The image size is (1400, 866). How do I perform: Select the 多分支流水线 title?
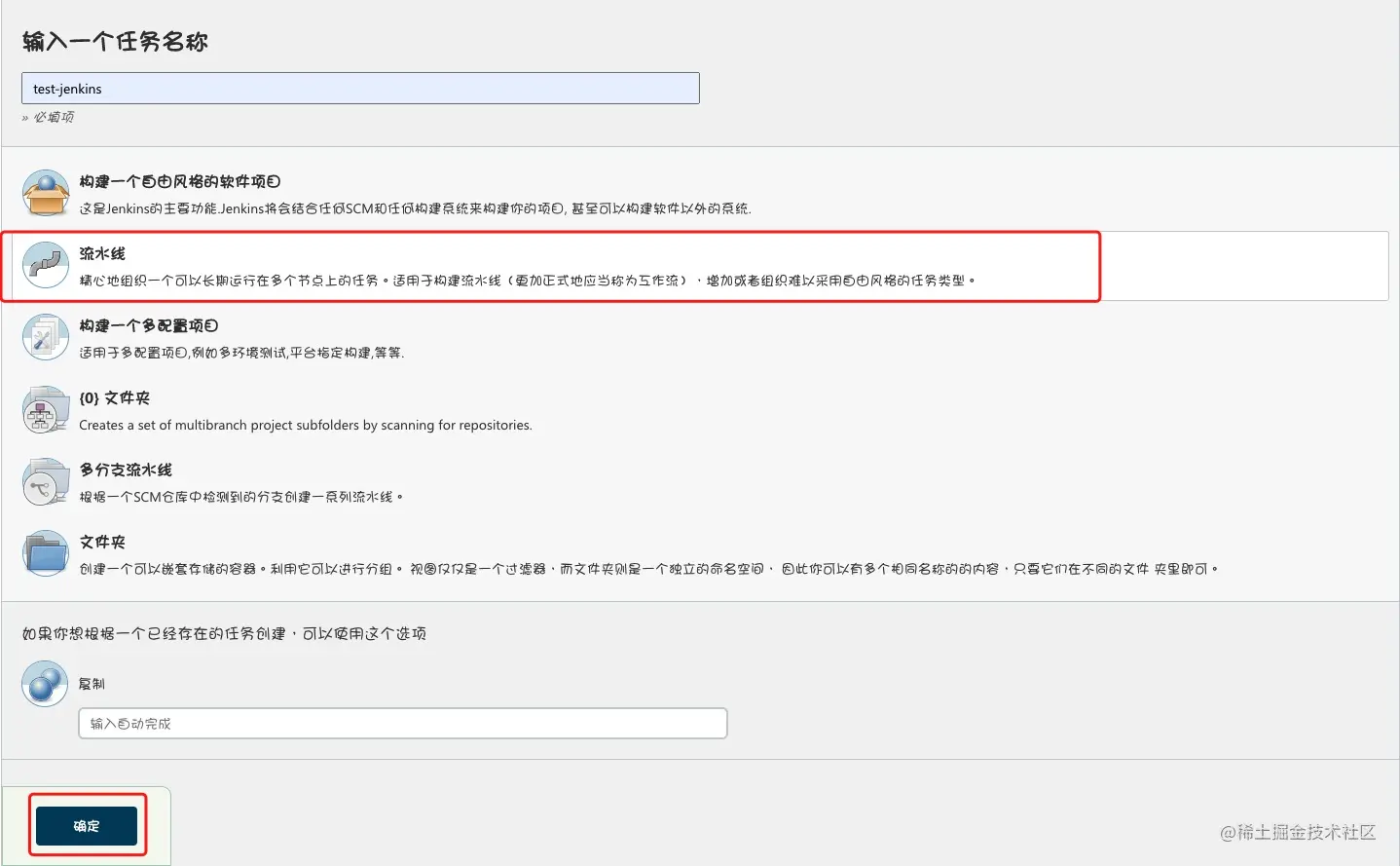pyautogui.click(x=126, y=470)
